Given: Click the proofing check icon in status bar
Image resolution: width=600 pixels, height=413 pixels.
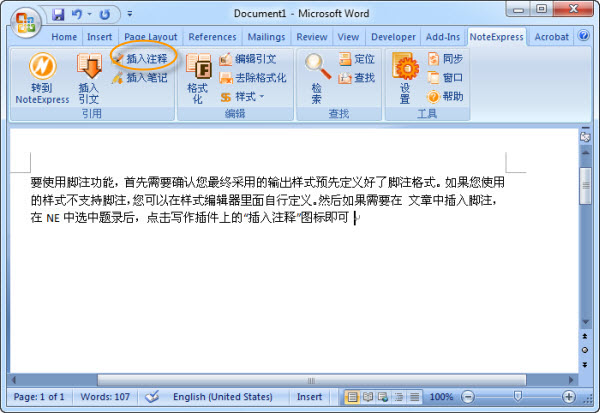Looking at the screenshot, I should [x=152, y=397].
